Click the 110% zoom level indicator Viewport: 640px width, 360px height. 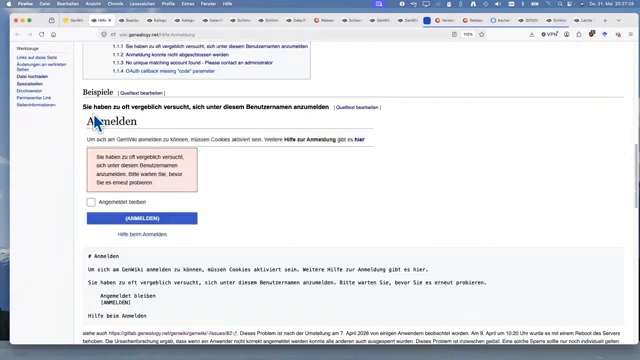tap(468, 35)
